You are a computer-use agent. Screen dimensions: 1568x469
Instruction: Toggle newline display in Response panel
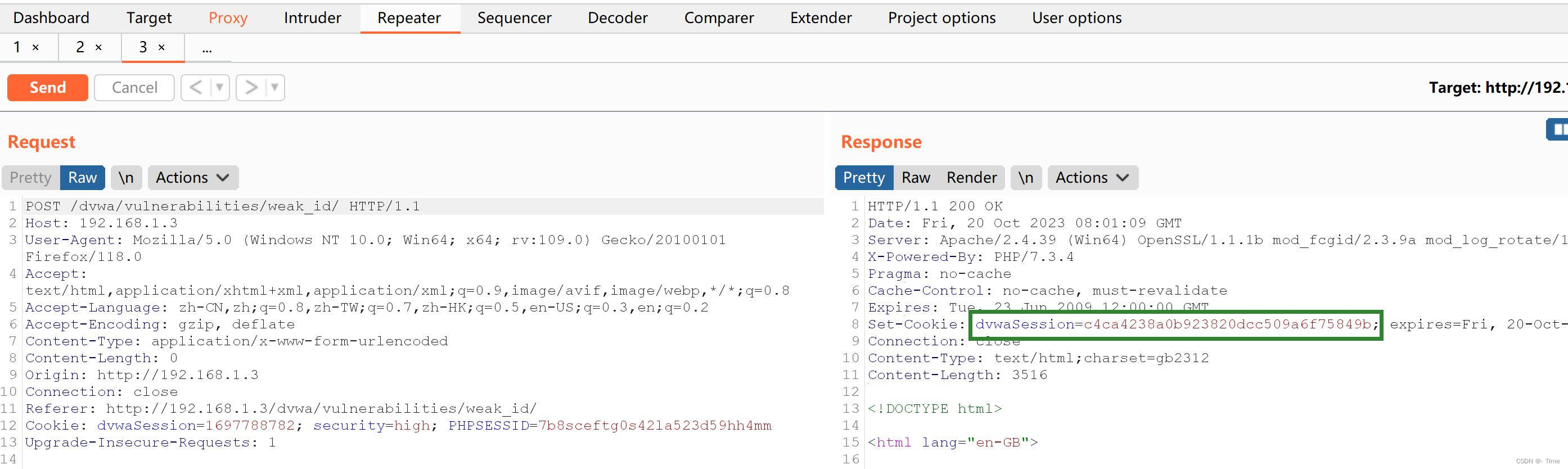(1026, 178)
